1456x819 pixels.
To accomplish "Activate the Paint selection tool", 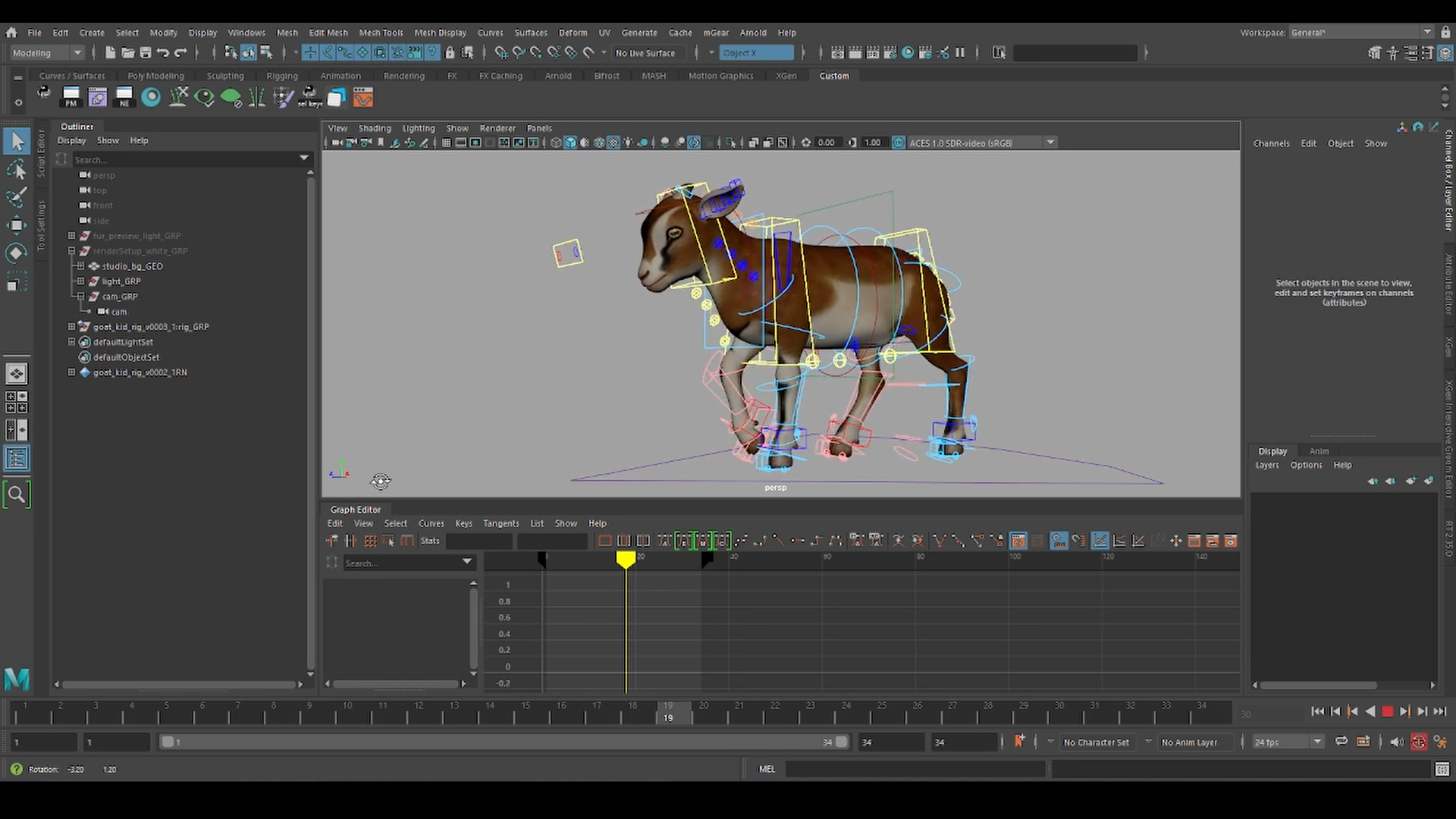I will coord(17,197).
